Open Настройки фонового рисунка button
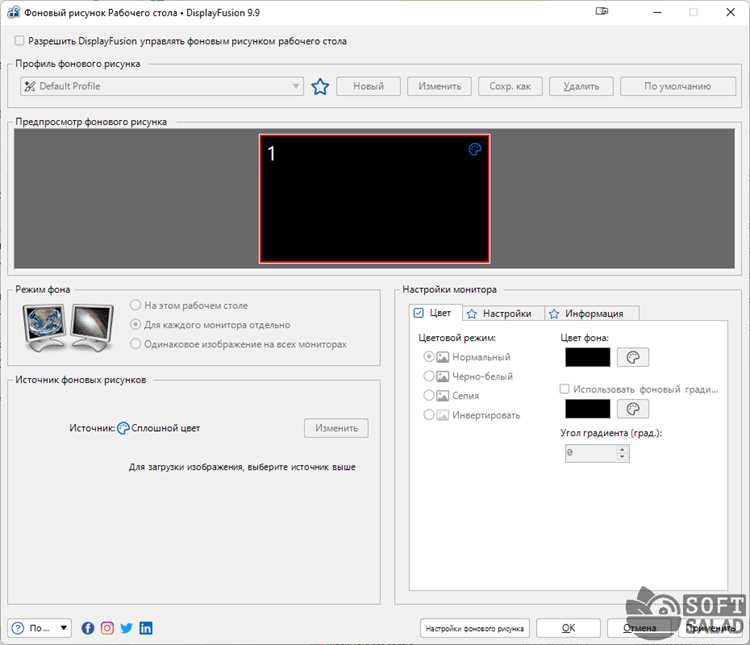 tap(474, 628)
